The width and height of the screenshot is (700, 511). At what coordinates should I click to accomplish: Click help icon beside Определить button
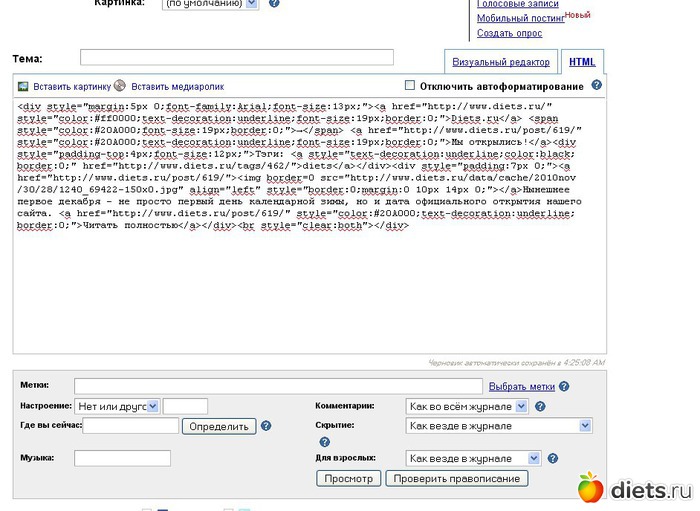(x=266, y=426)
